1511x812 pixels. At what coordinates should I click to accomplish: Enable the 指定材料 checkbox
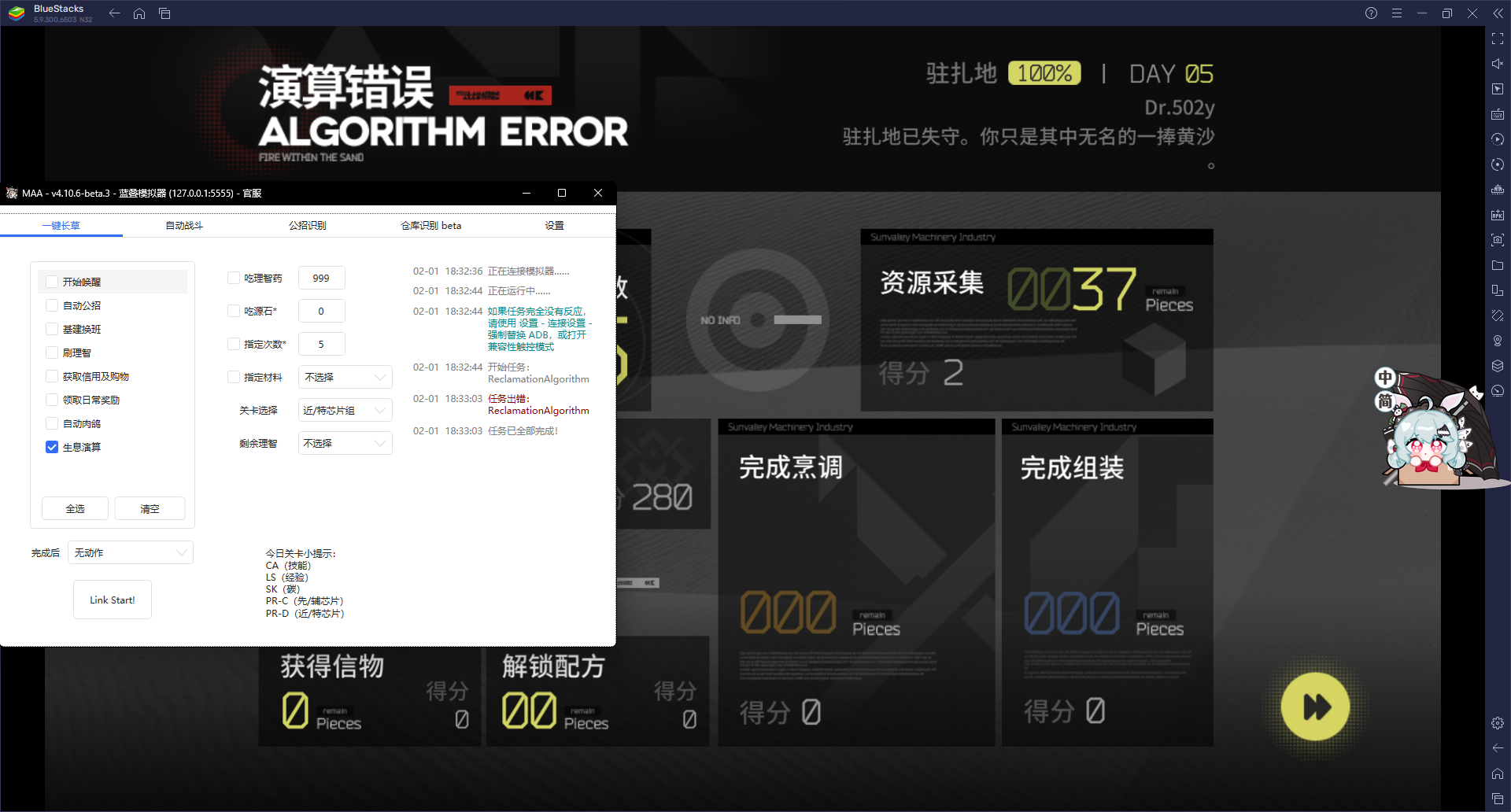pyautogui.click(x=234, y=377)
